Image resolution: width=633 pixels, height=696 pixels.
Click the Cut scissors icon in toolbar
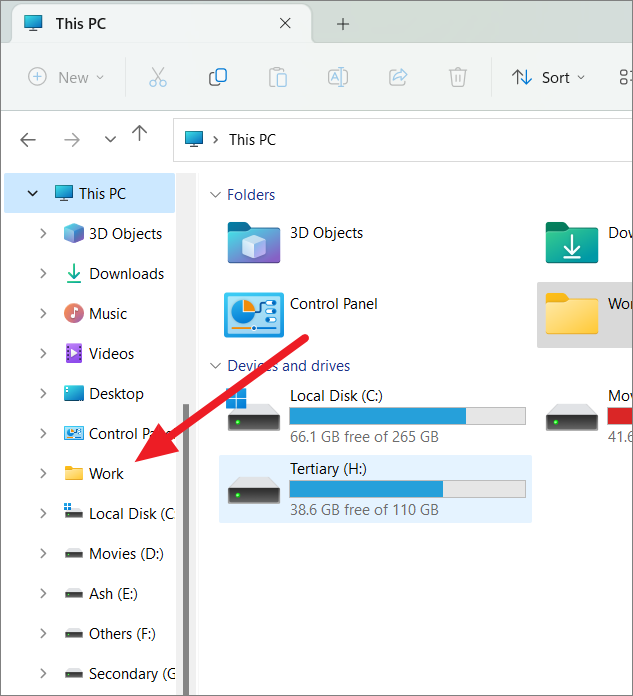point(158,77)
